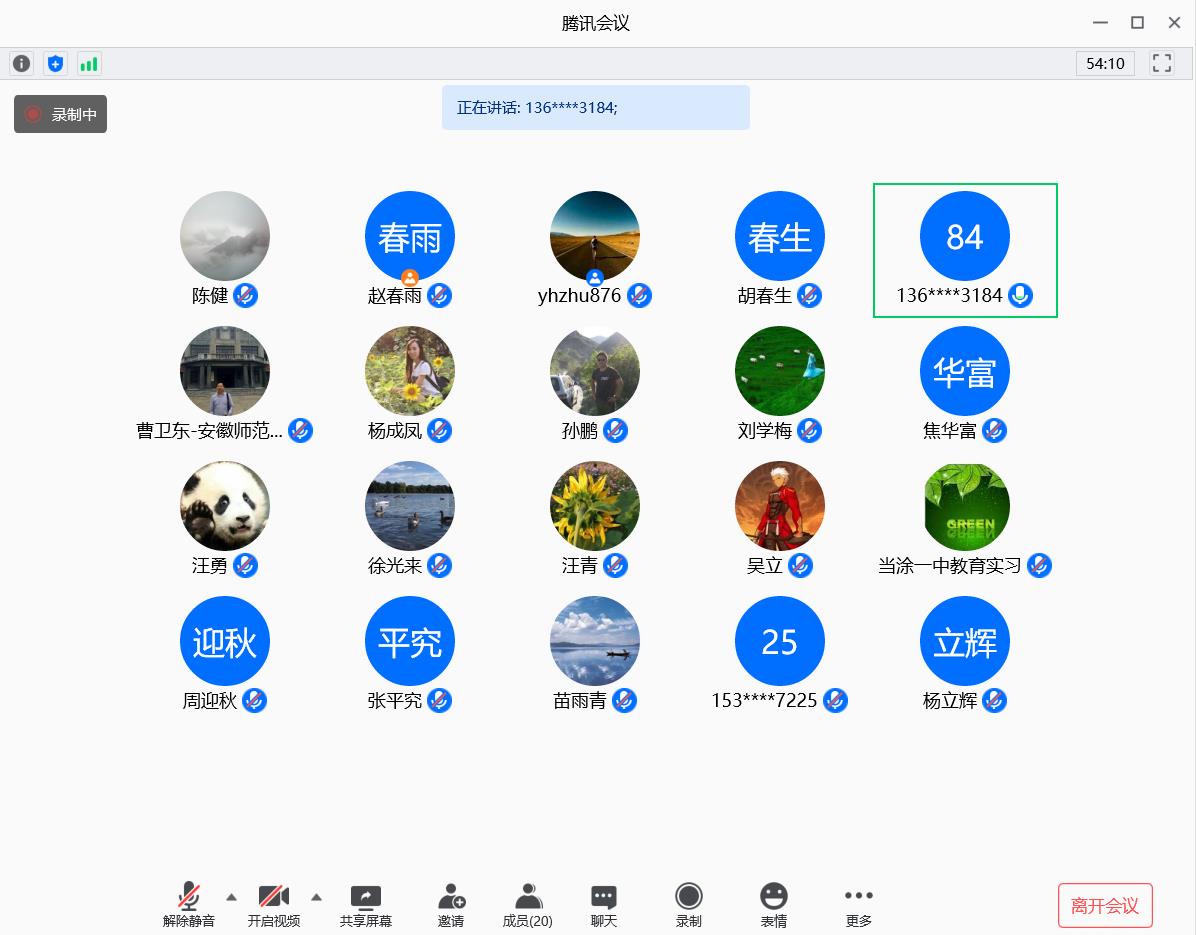The height and width of the screenshot is (935, 1196).
Task: Open the meeting info icon
Action: click(21, 64)
